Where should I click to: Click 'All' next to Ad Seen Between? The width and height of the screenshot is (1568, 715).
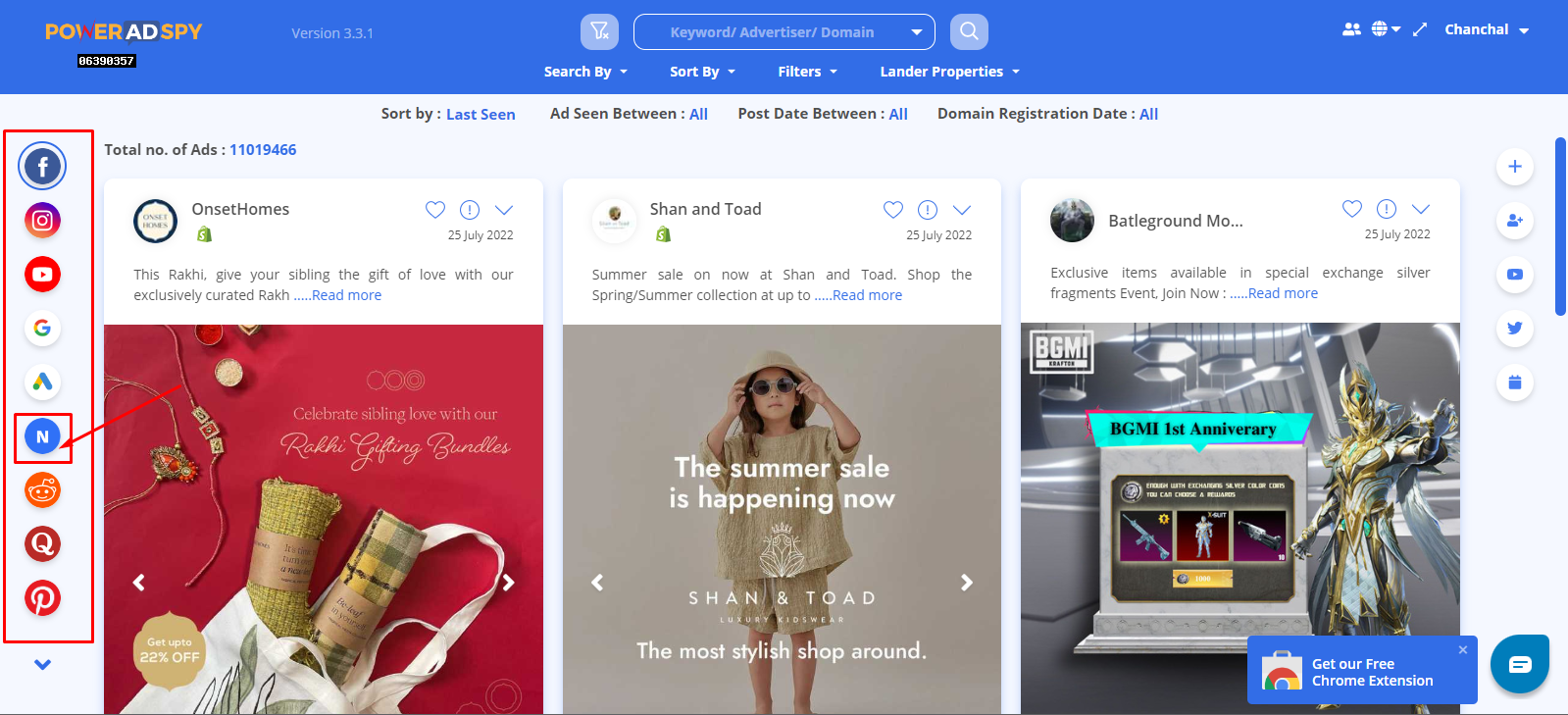pyautogui.click(x=698, y=114)
